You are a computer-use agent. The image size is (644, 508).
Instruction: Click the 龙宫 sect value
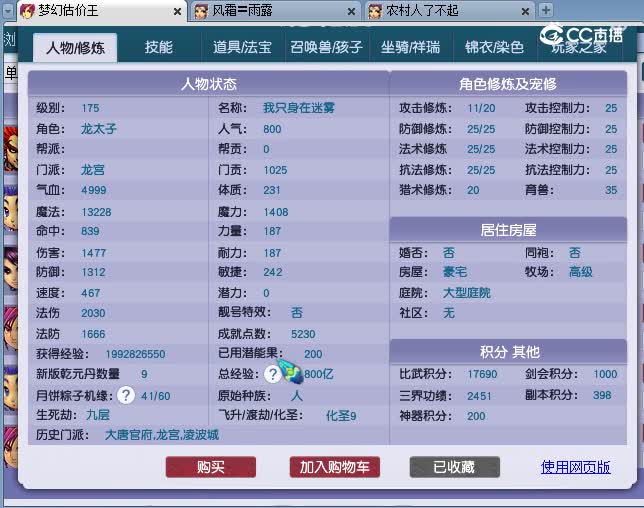click(93, 170)
